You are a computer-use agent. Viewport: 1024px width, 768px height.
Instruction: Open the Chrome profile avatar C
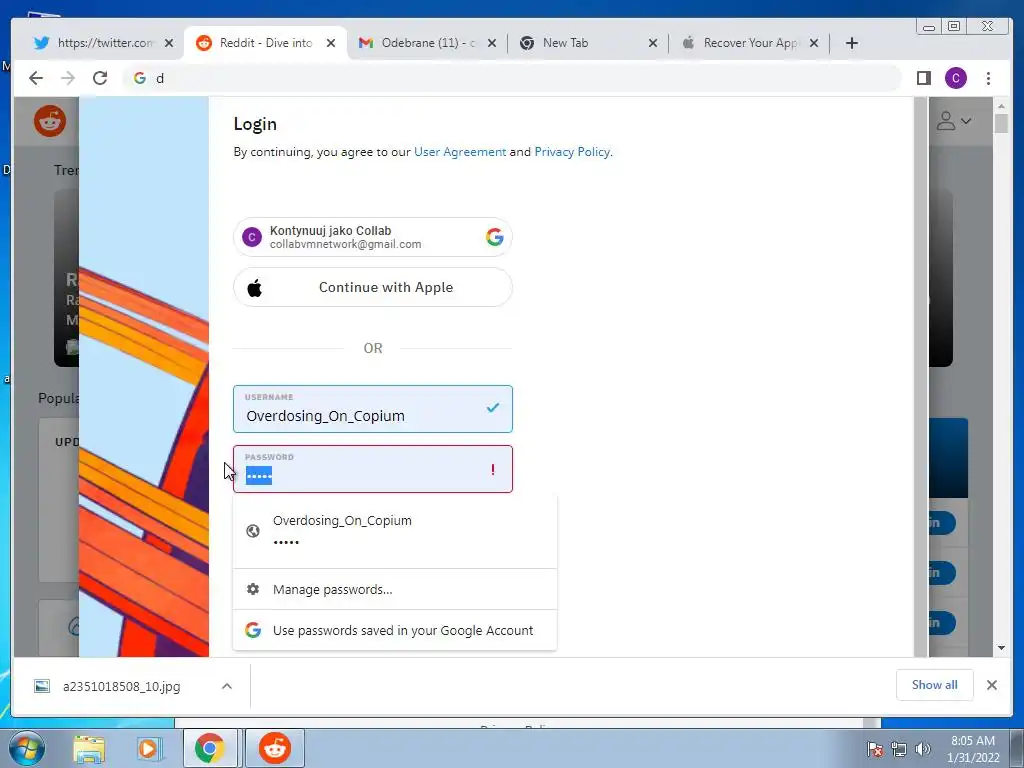[955, 78]
